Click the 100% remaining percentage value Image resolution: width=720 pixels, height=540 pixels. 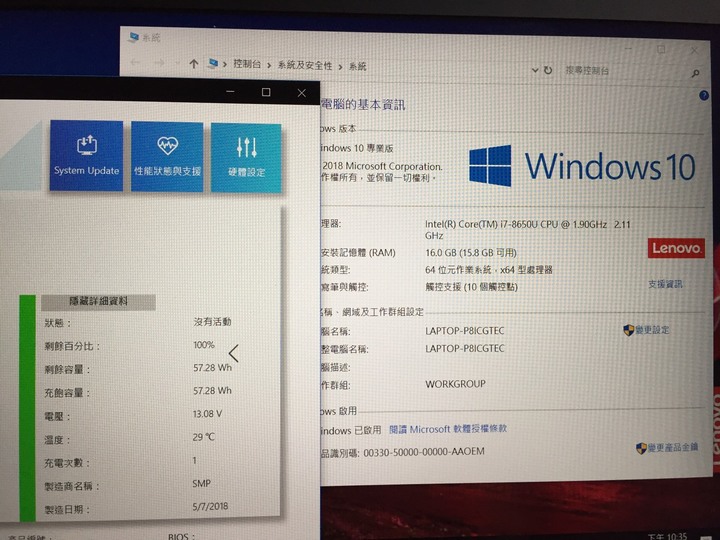(204, 344)
